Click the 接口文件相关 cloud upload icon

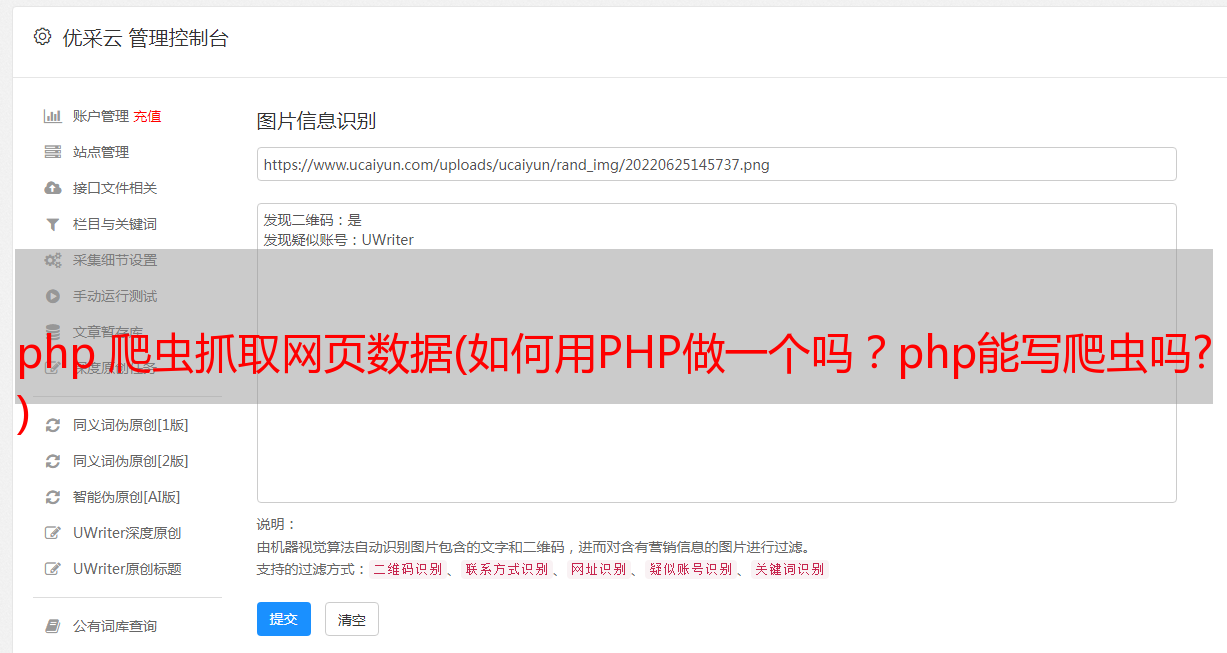pyautogui.click(x=53, y=188)
